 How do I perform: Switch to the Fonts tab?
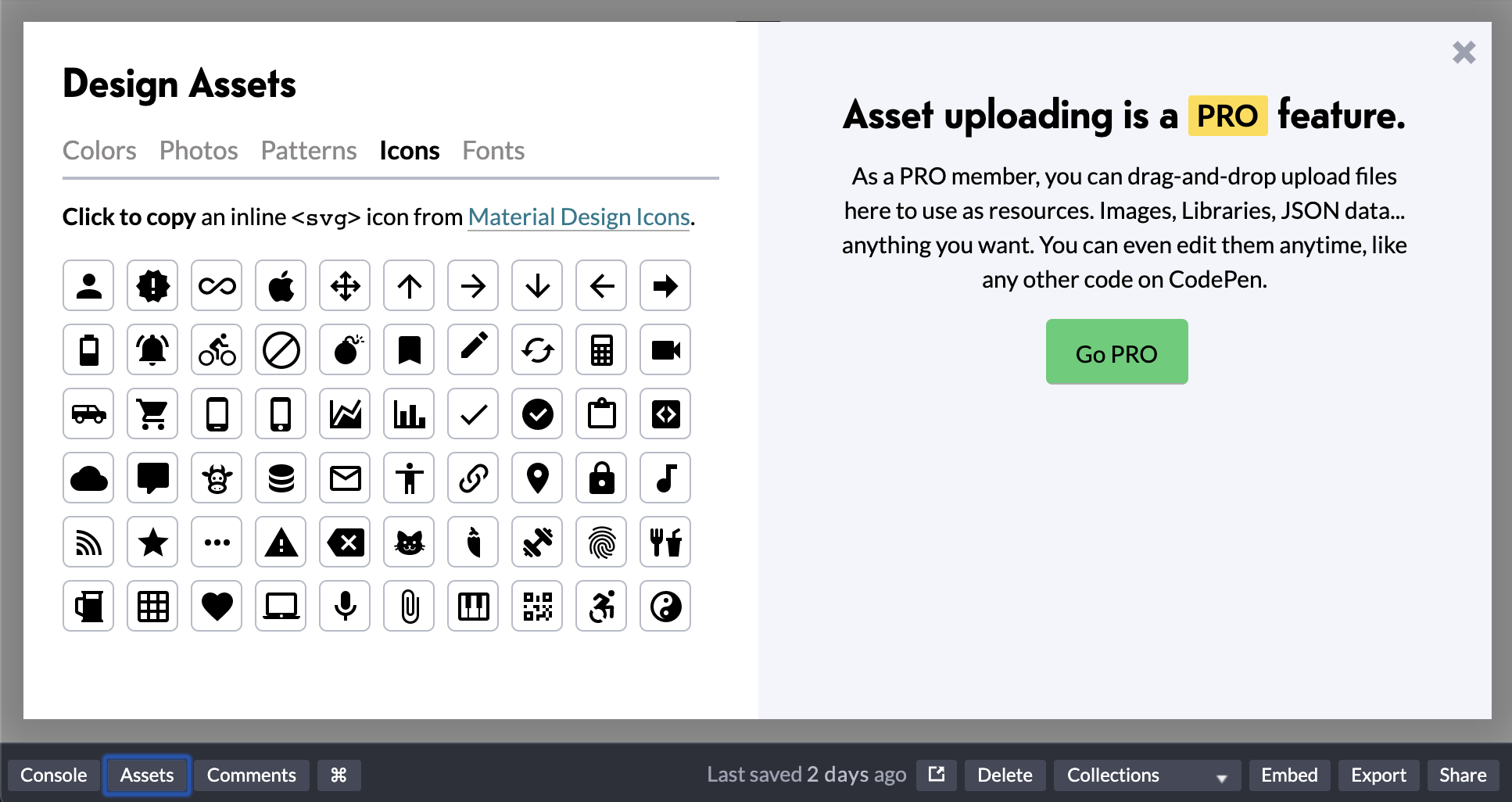493,150
